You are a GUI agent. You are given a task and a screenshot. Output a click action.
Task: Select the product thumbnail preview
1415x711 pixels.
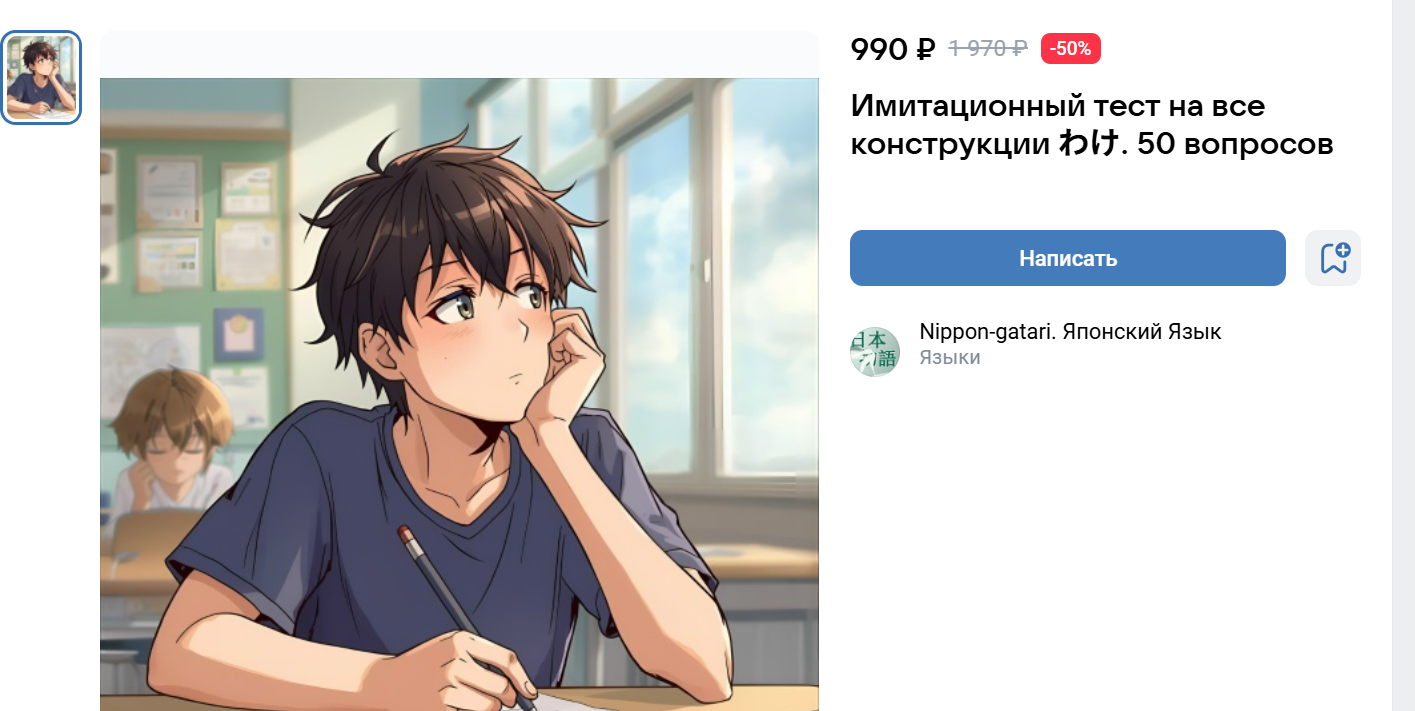pos(41,77)
